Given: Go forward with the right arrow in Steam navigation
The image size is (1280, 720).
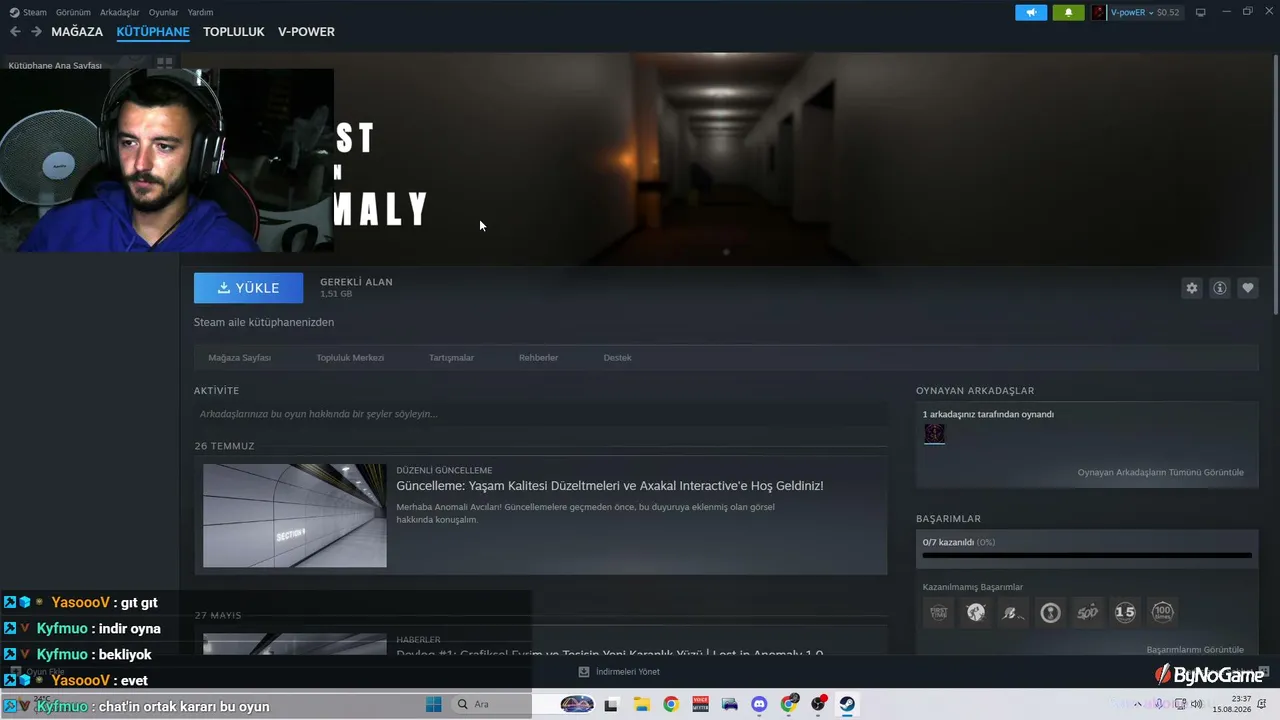Looking at the screenshot, I should pos(36,32).
